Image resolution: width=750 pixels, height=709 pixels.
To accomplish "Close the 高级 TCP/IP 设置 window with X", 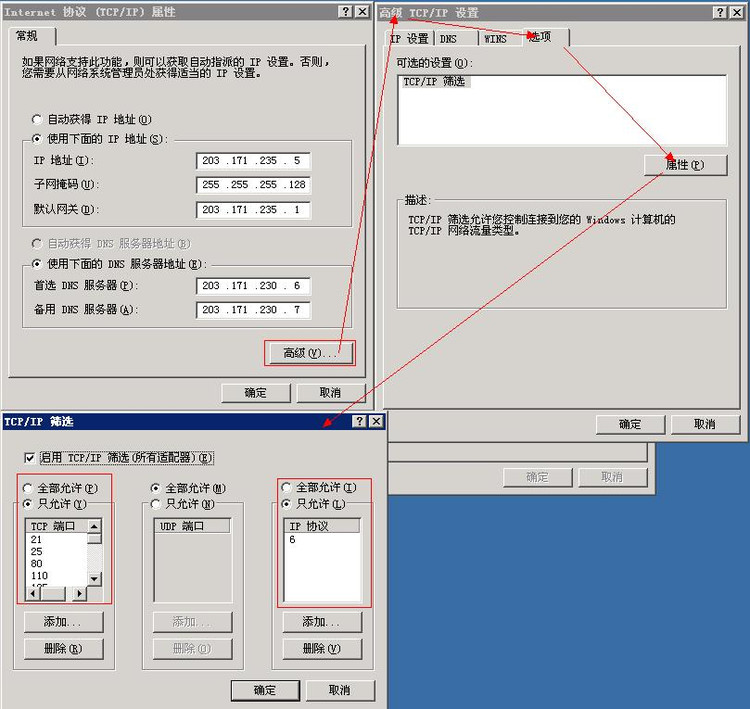I will (x=737, y=12).
